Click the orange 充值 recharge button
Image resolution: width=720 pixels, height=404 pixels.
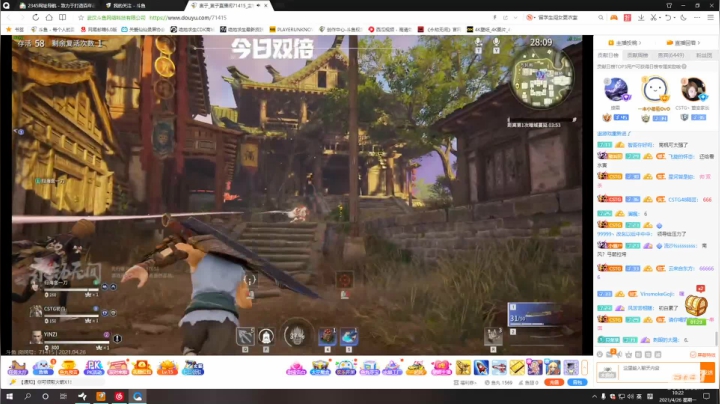554,382
